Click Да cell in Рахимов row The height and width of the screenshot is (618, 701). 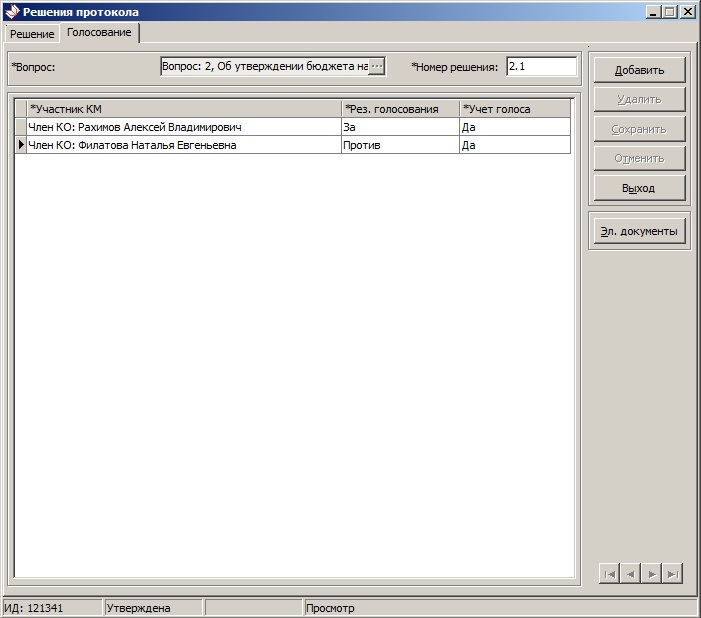pyautogui.click(x=515, y=127)
